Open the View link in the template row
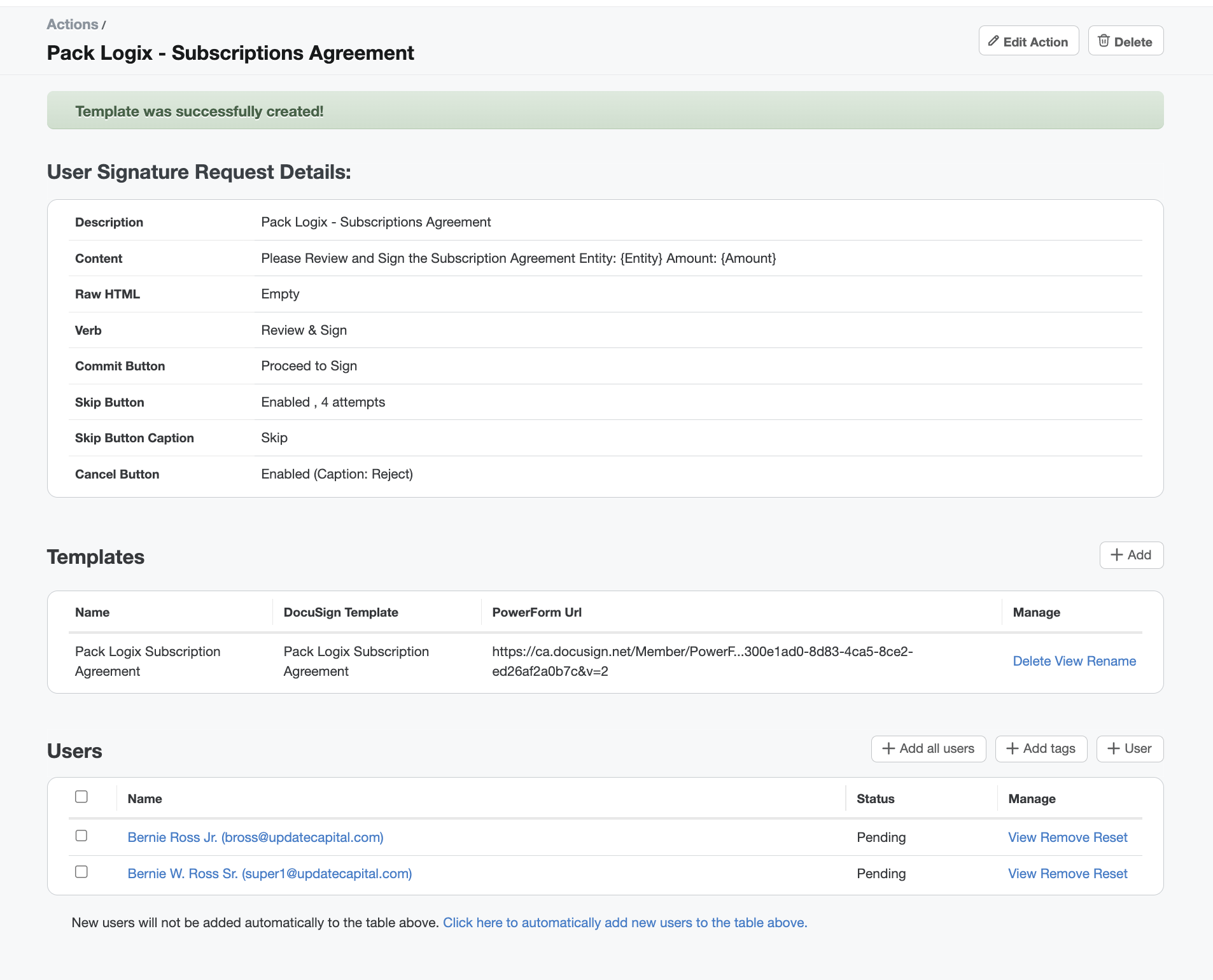Image resolution: width=1213 pixels, height=980 pixels. [1069, 661]
